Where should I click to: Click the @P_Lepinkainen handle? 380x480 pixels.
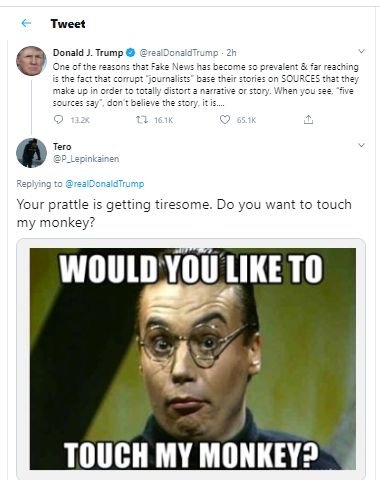86,159
